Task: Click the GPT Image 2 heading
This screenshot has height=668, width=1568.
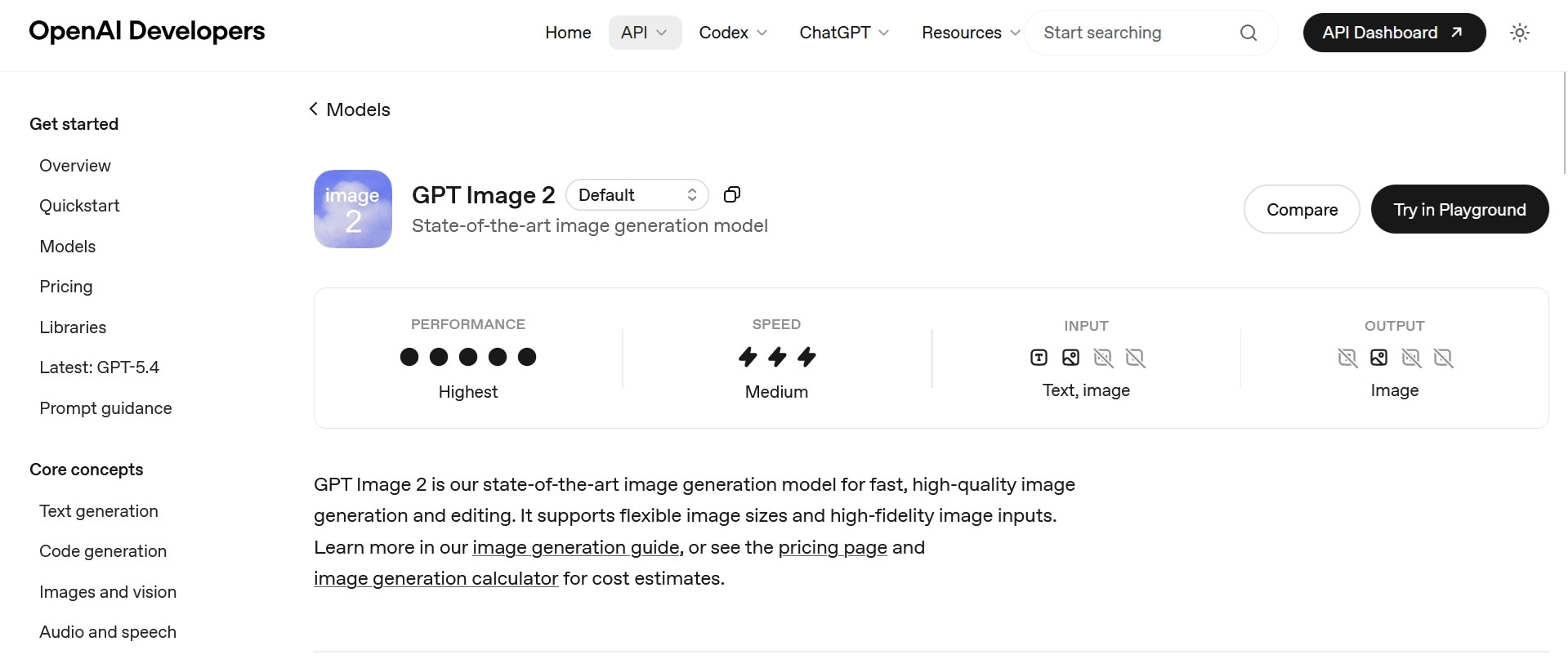Action: click(483, 195)
